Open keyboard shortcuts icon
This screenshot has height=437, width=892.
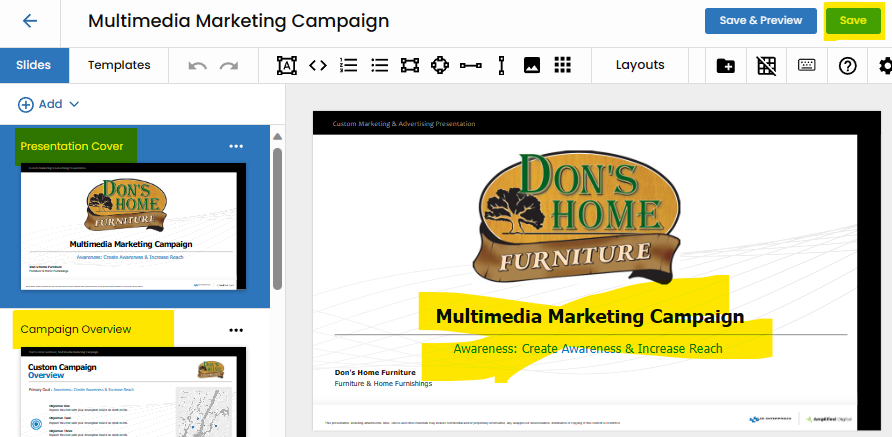coord(807,66)
